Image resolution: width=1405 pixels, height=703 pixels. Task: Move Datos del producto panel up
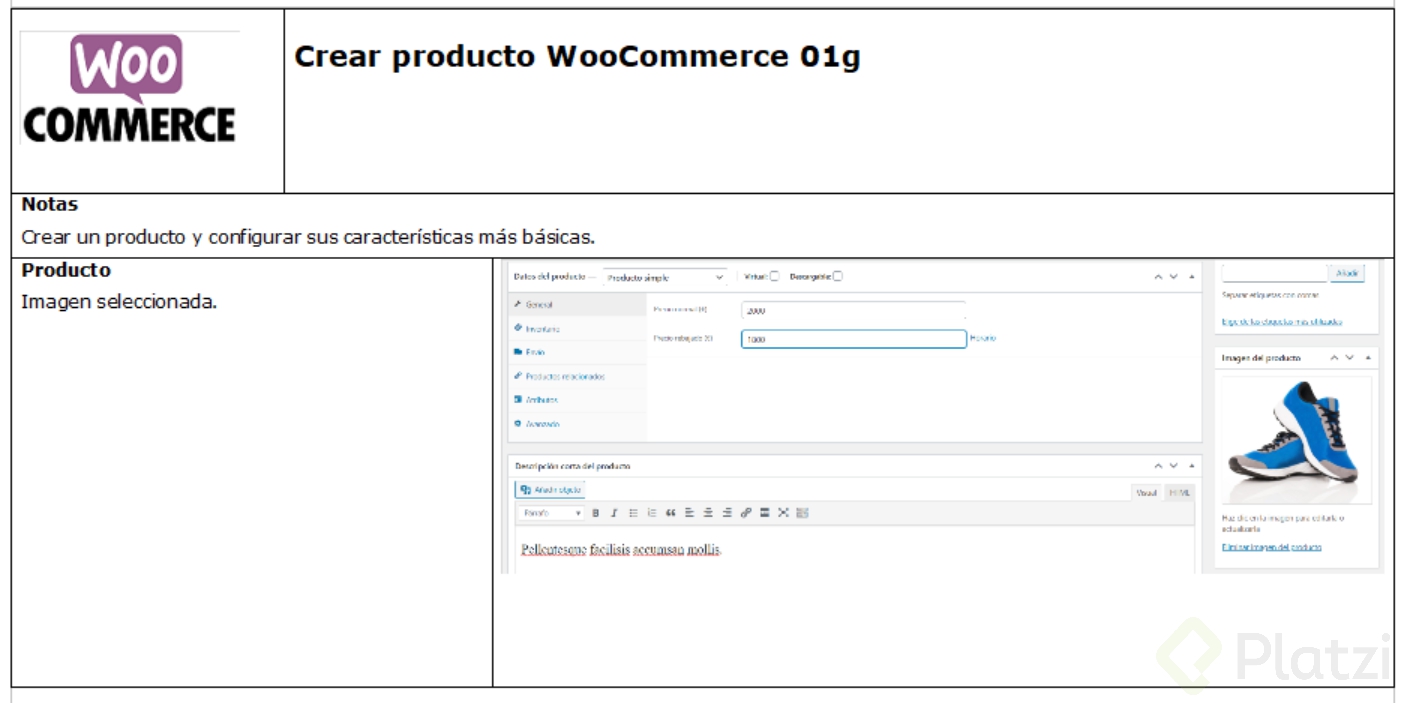pyautogui.click(x=1158, y=277)
